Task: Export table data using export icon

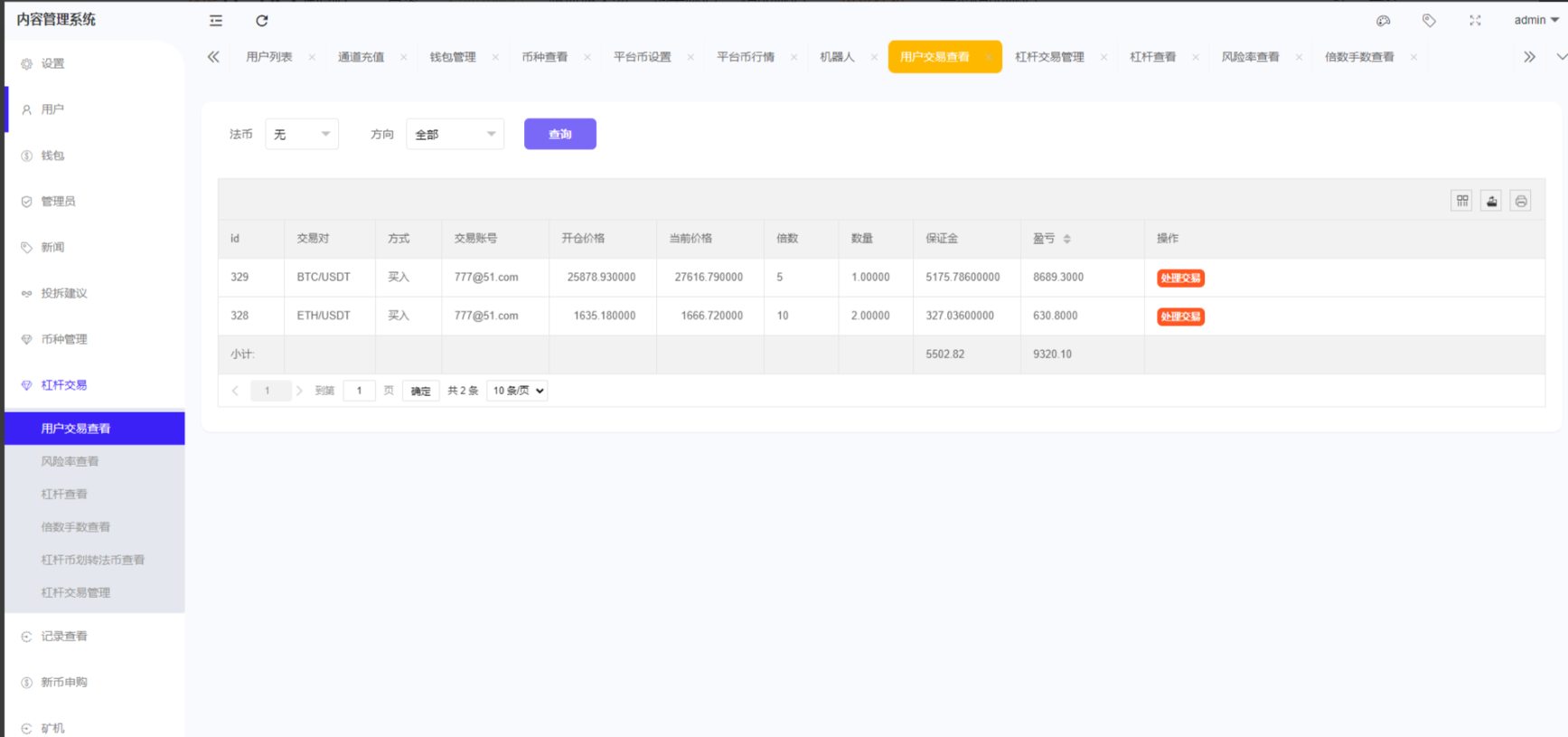Action: (1491, 201)
